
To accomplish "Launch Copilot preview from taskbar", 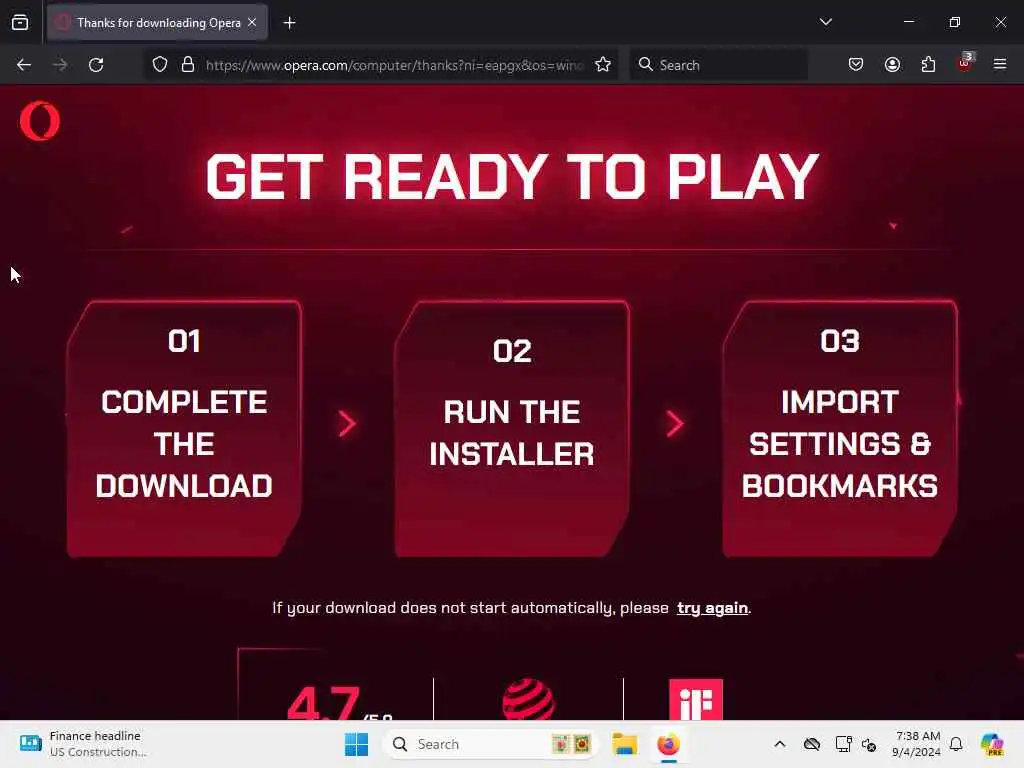I will 992,744.
